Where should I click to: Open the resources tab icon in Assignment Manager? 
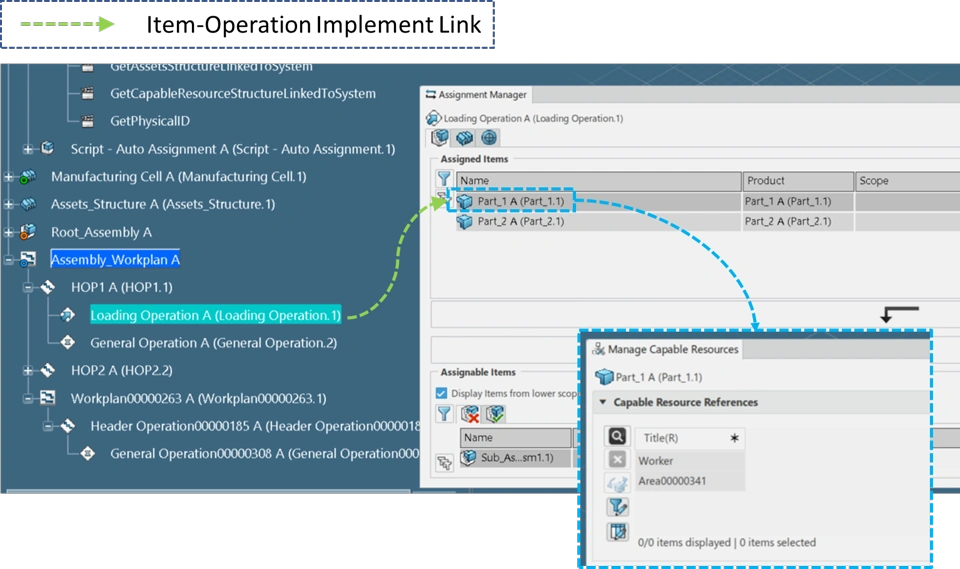point(464,138)
